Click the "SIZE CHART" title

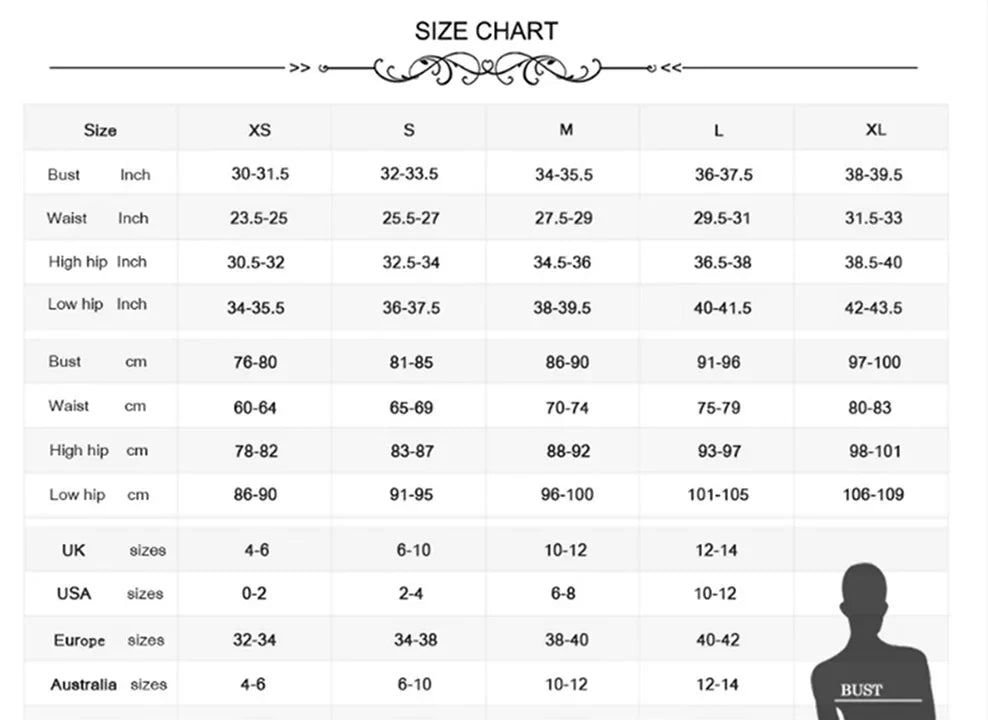click(486, 31)
